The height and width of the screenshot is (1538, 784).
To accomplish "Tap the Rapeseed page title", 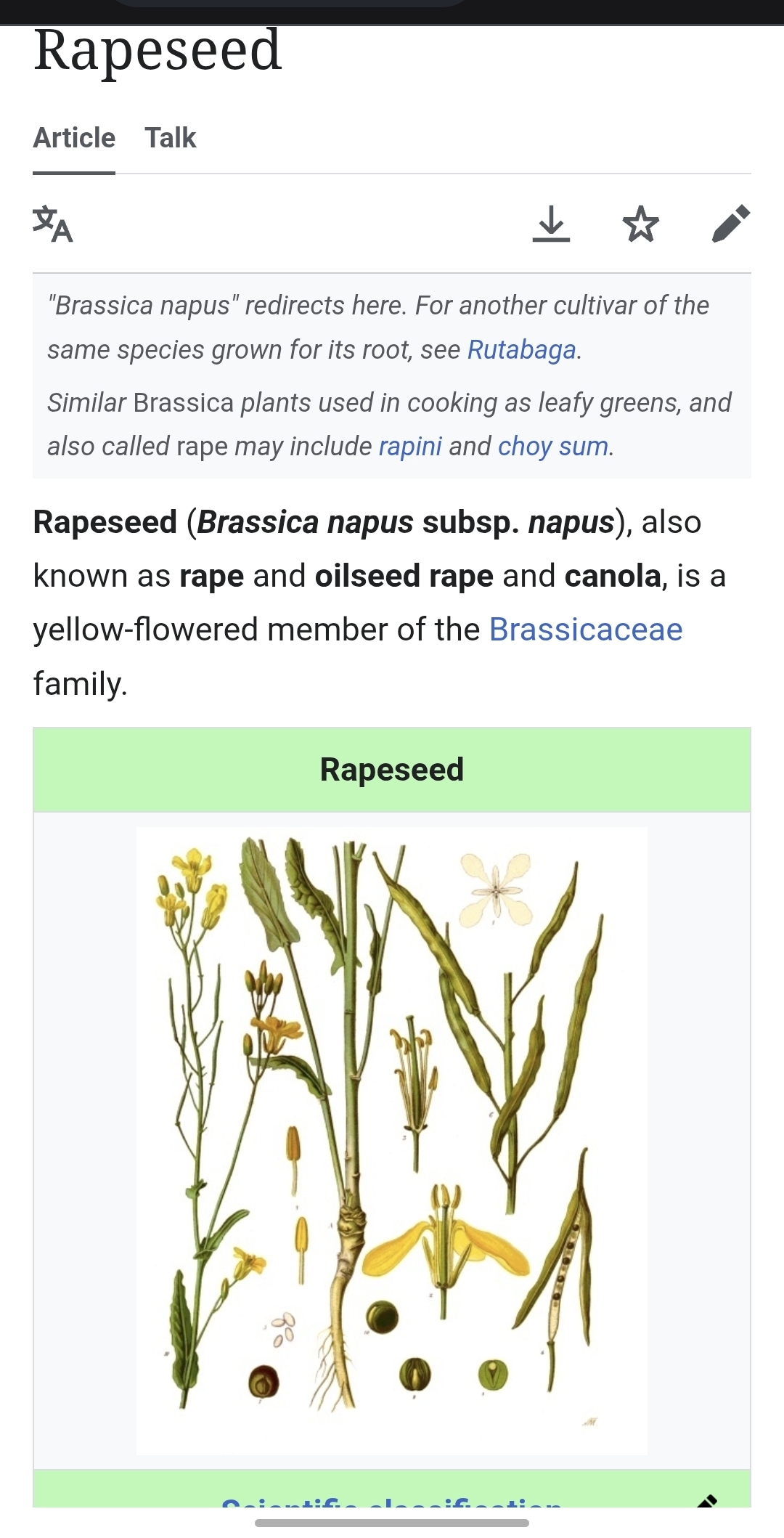I will [158, 49].
